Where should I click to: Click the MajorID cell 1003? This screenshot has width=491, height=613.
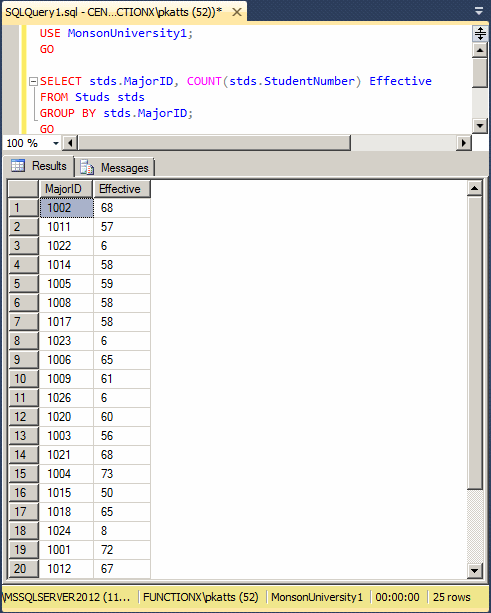coord(66,436)
